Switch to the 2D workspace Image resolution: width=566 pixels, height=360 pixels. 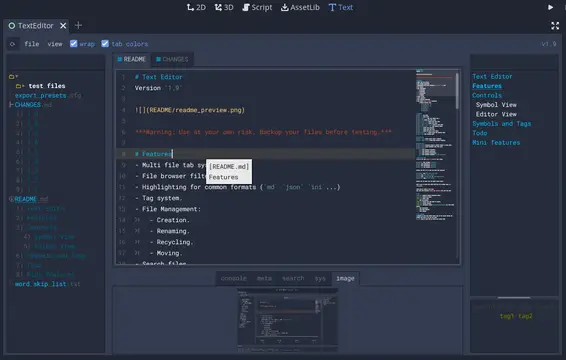point(196,7)
